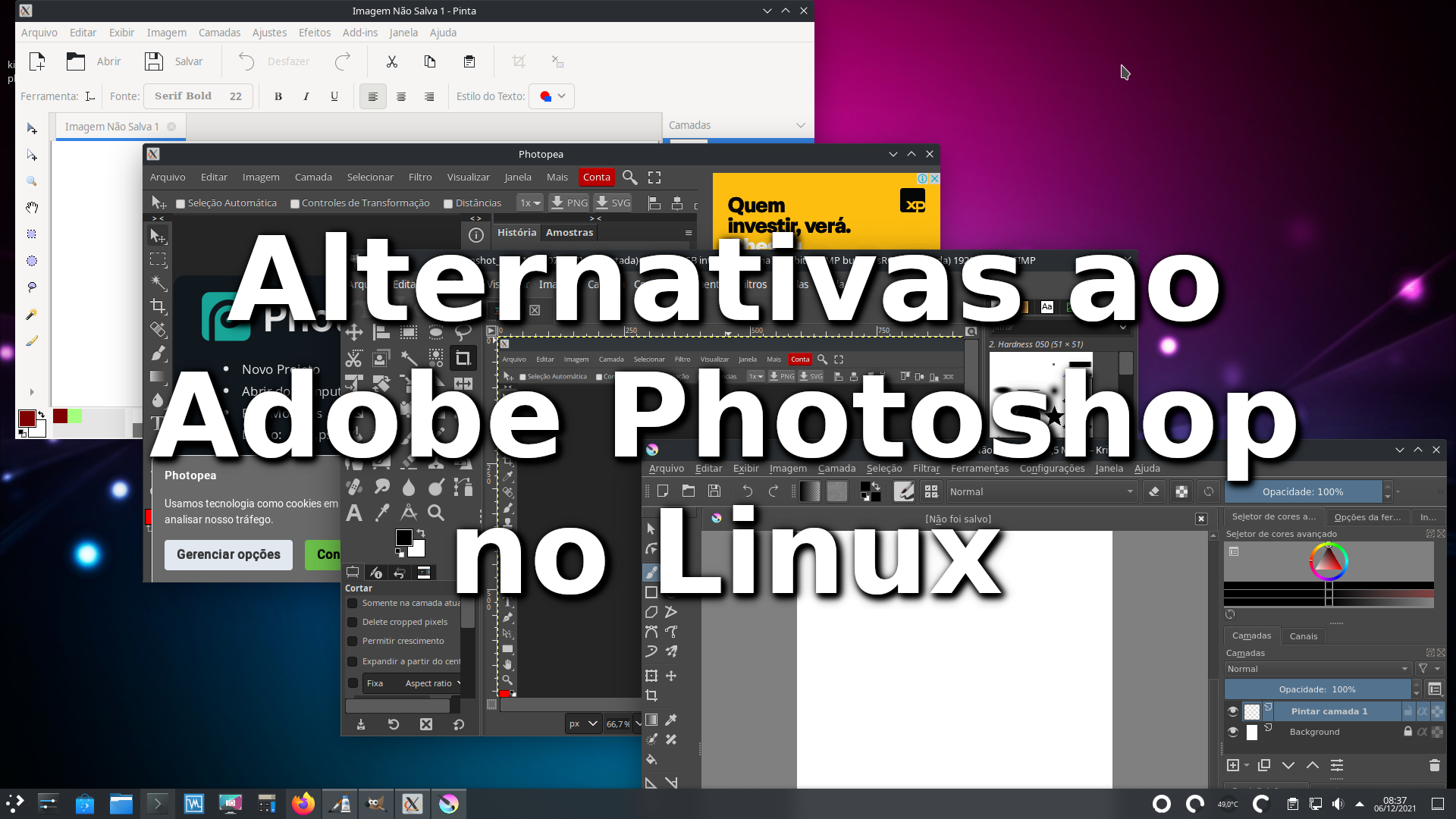Open layer blending mode Normal dropdown in Krita
The width and height of the screenshot is (1456, 819).
(1318, 669)
